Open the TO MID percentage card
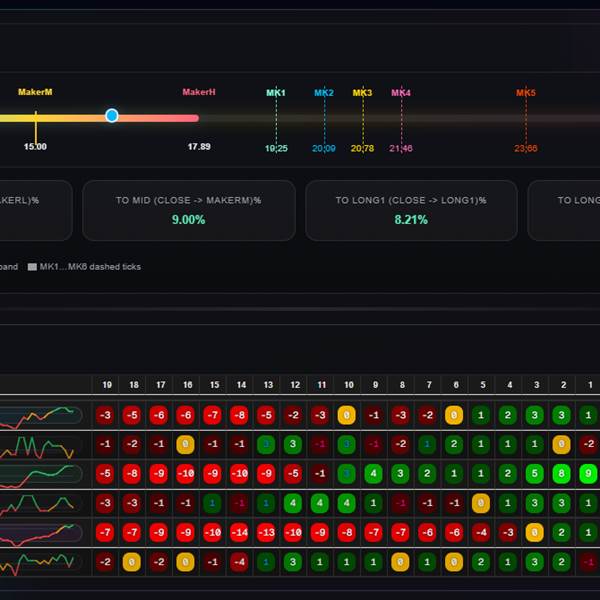 (188, 210)
